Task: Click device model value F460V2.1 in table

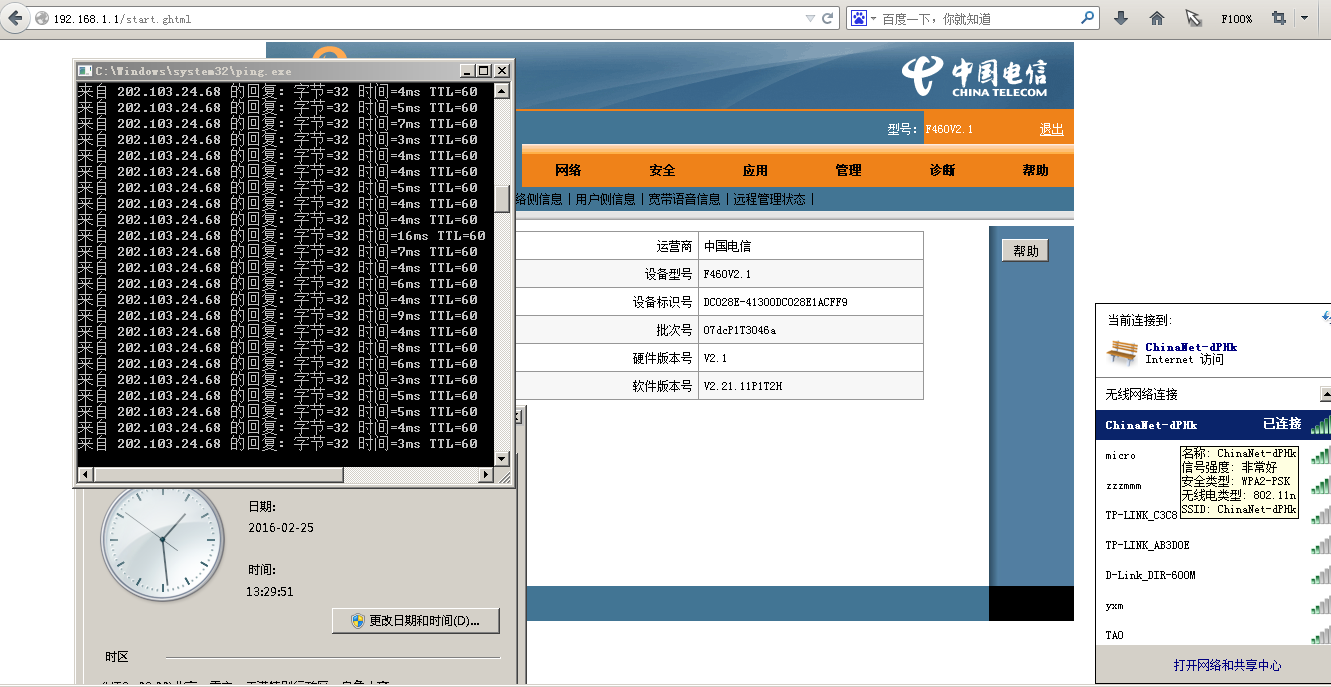Action: pyautogui.click(x=727, y=274)
